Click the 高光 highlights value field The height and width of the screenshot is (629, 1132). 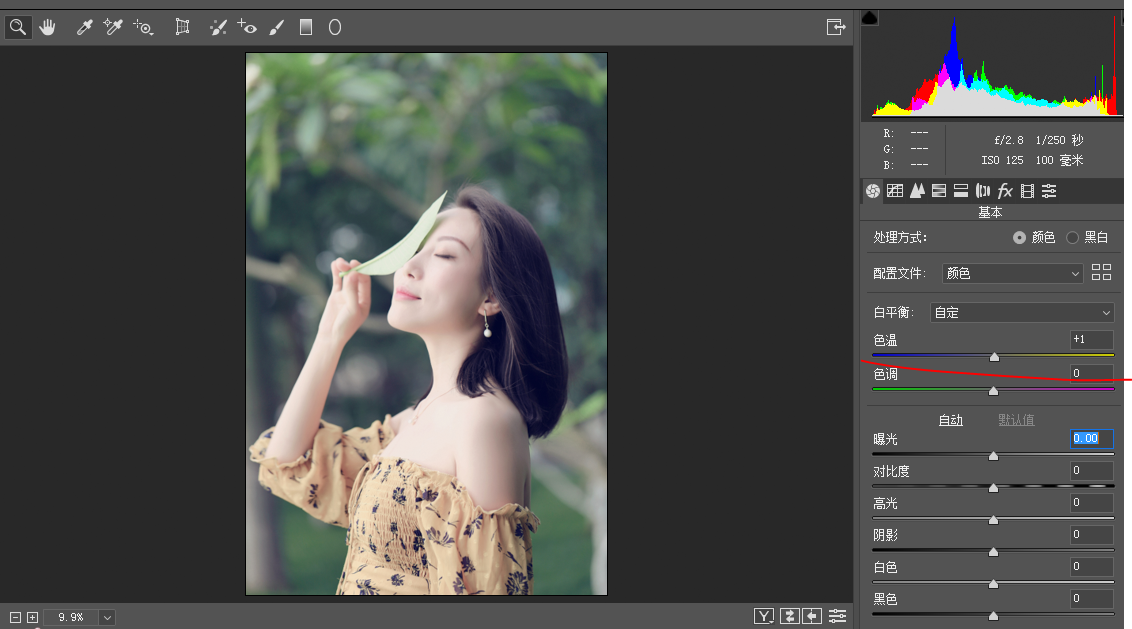(x=1092, y=503)
